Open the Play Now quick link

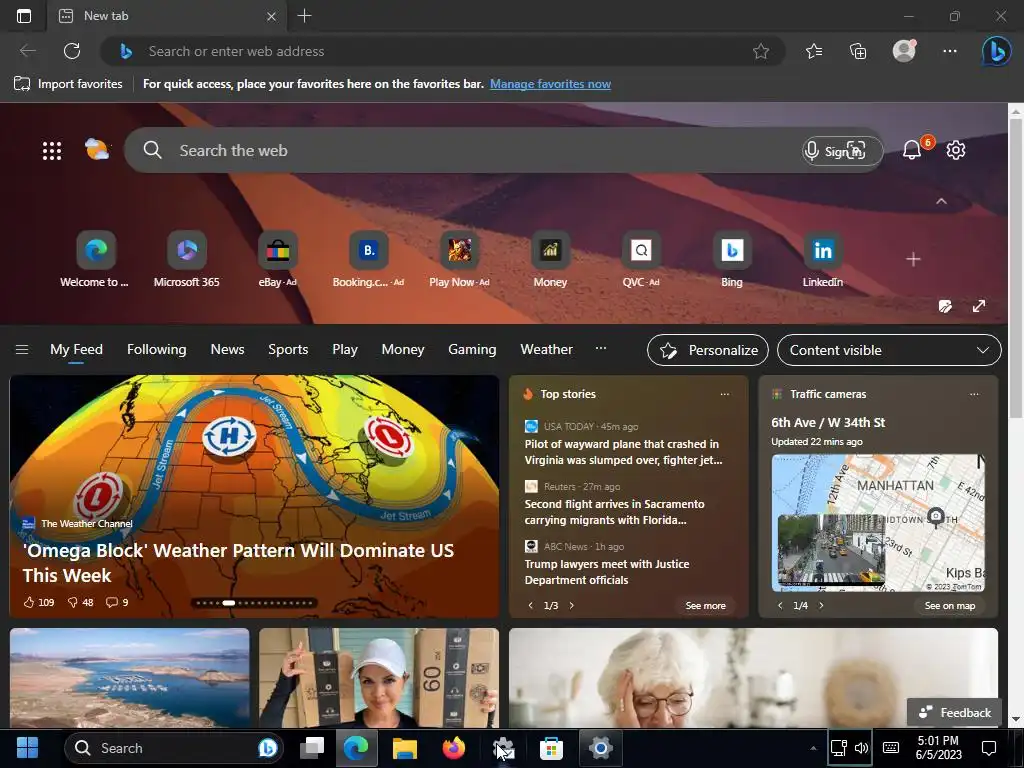pos(459,259)
